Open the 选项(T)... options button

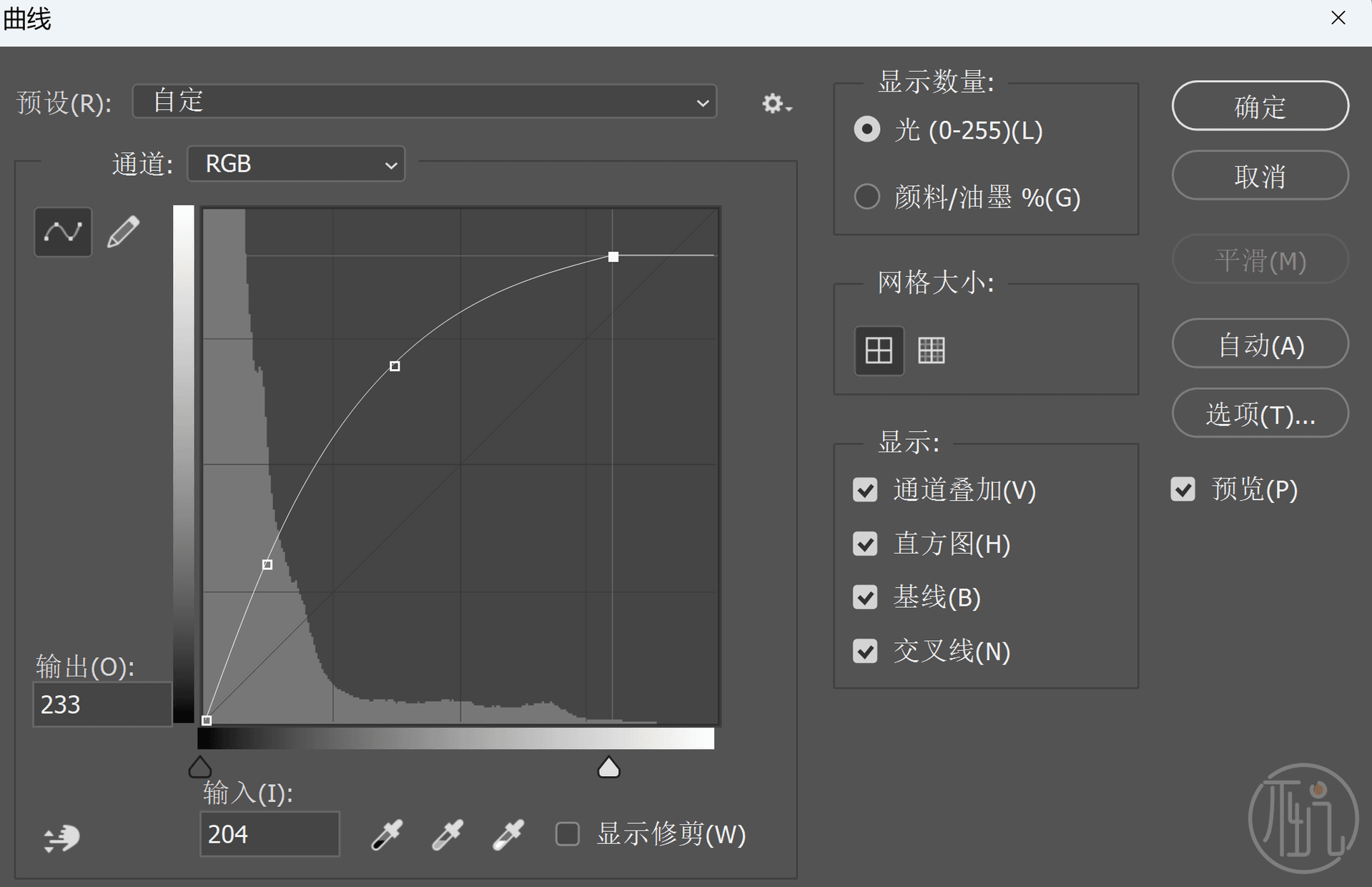[x=1260, y=413]
